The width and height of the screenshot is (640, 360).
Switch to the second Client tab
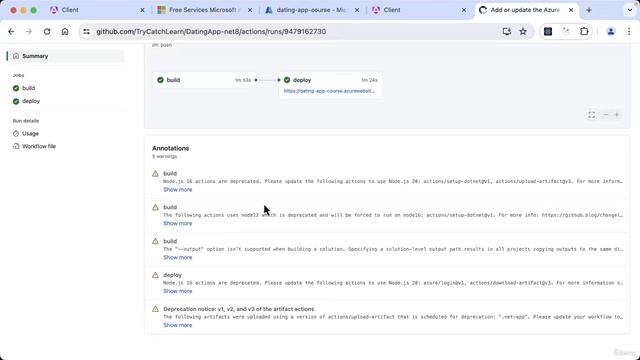tap(419, 10)
